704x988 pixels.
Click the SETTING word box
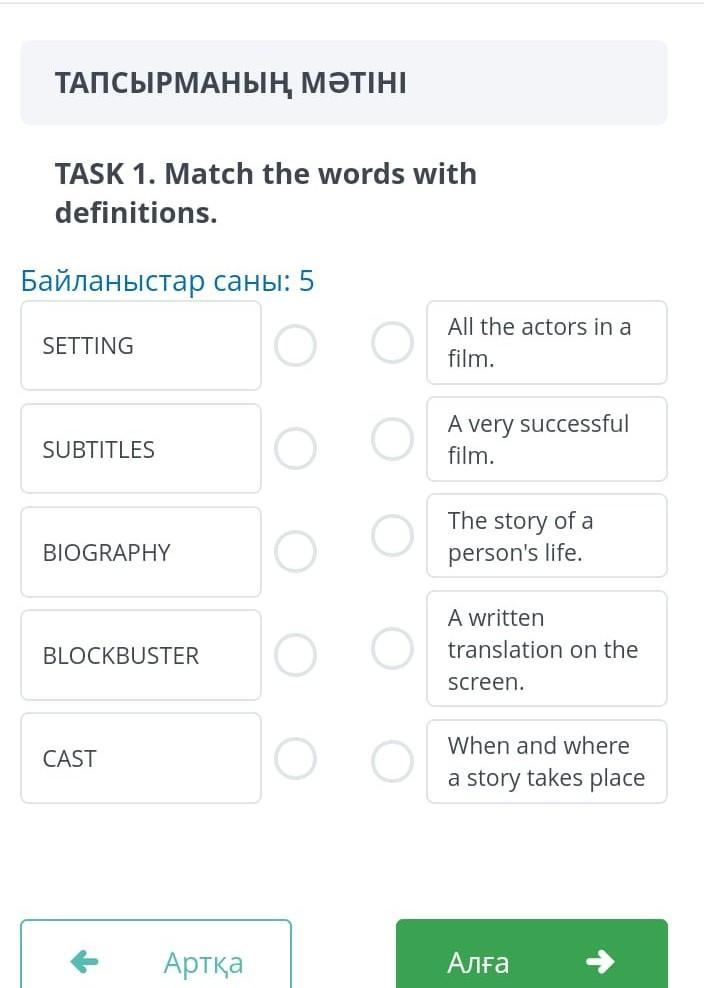click(x=141, y=346)
